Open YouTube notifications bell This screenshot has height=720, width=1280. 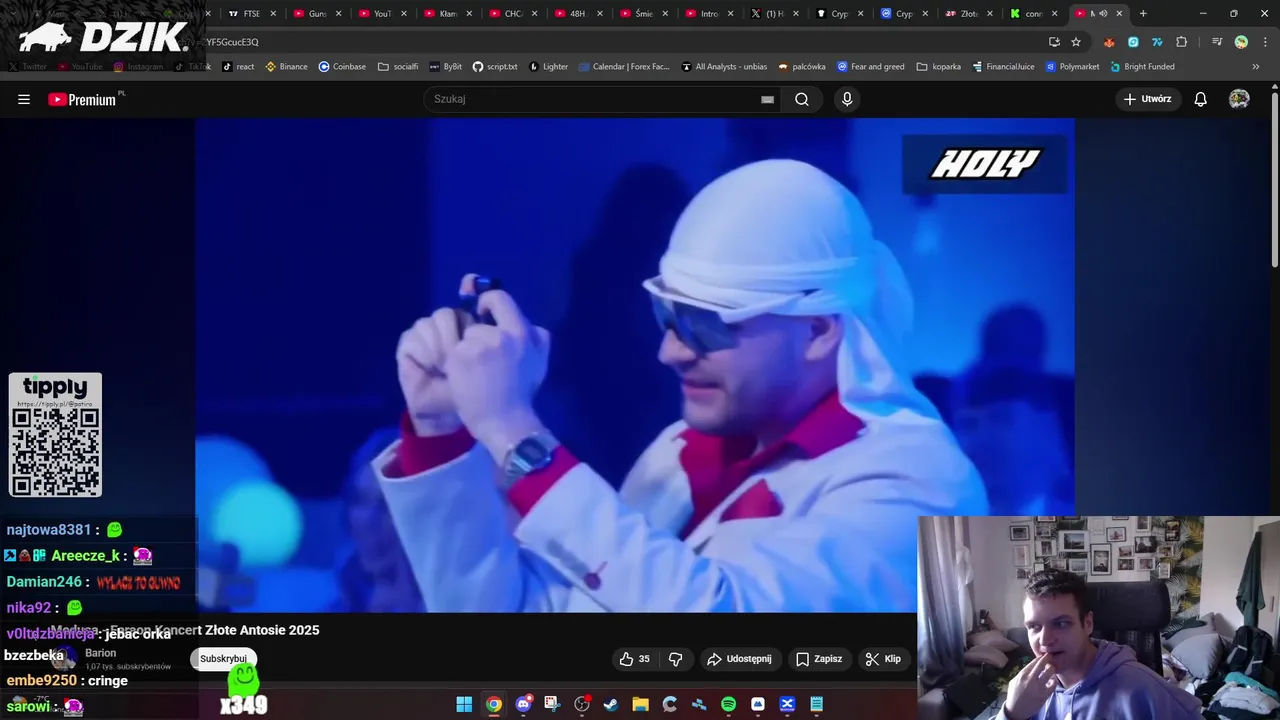point(1201,99)
